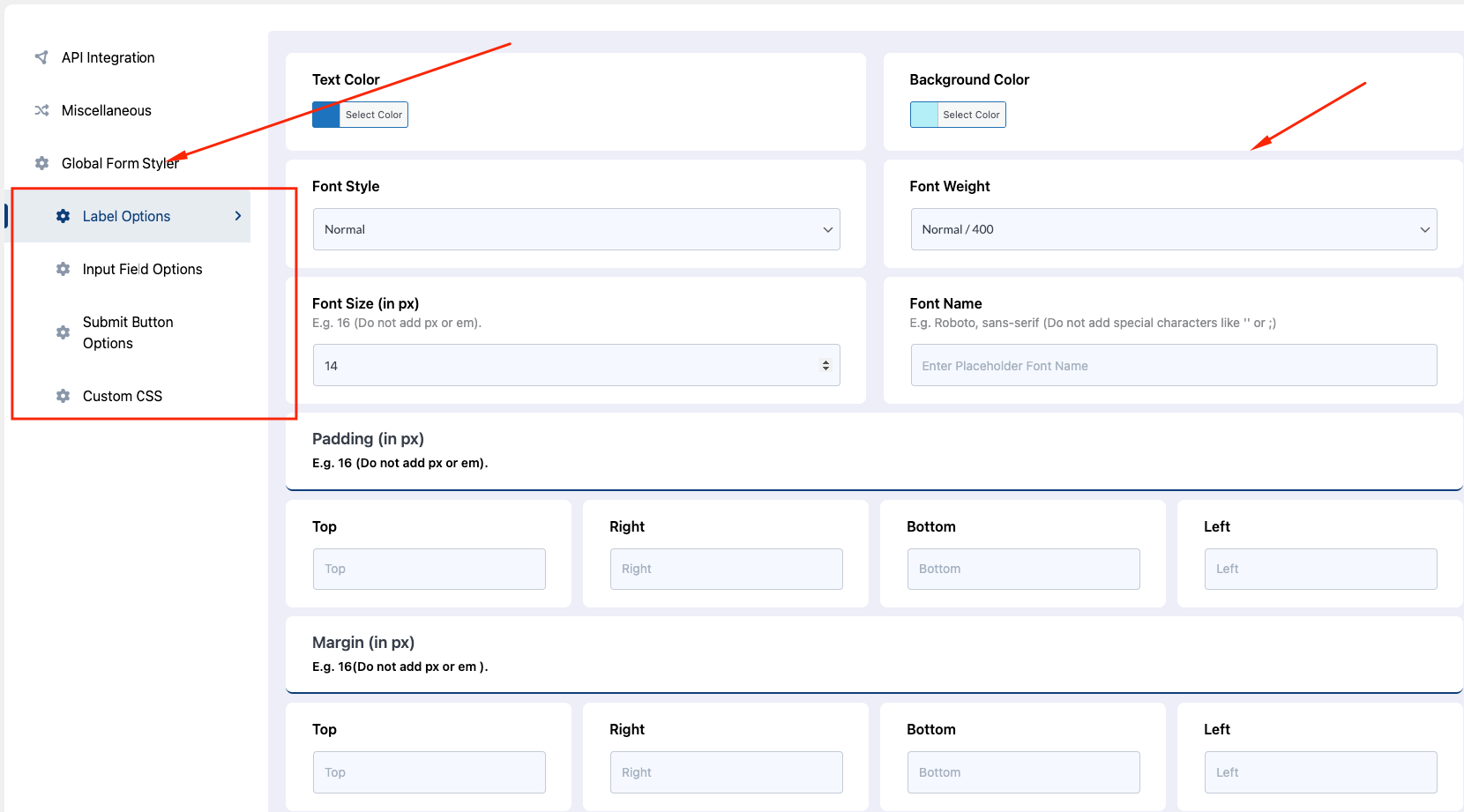Click the Enter Placeholder Font Name field
This screenshot has width=1464, height=812.
1173,364
